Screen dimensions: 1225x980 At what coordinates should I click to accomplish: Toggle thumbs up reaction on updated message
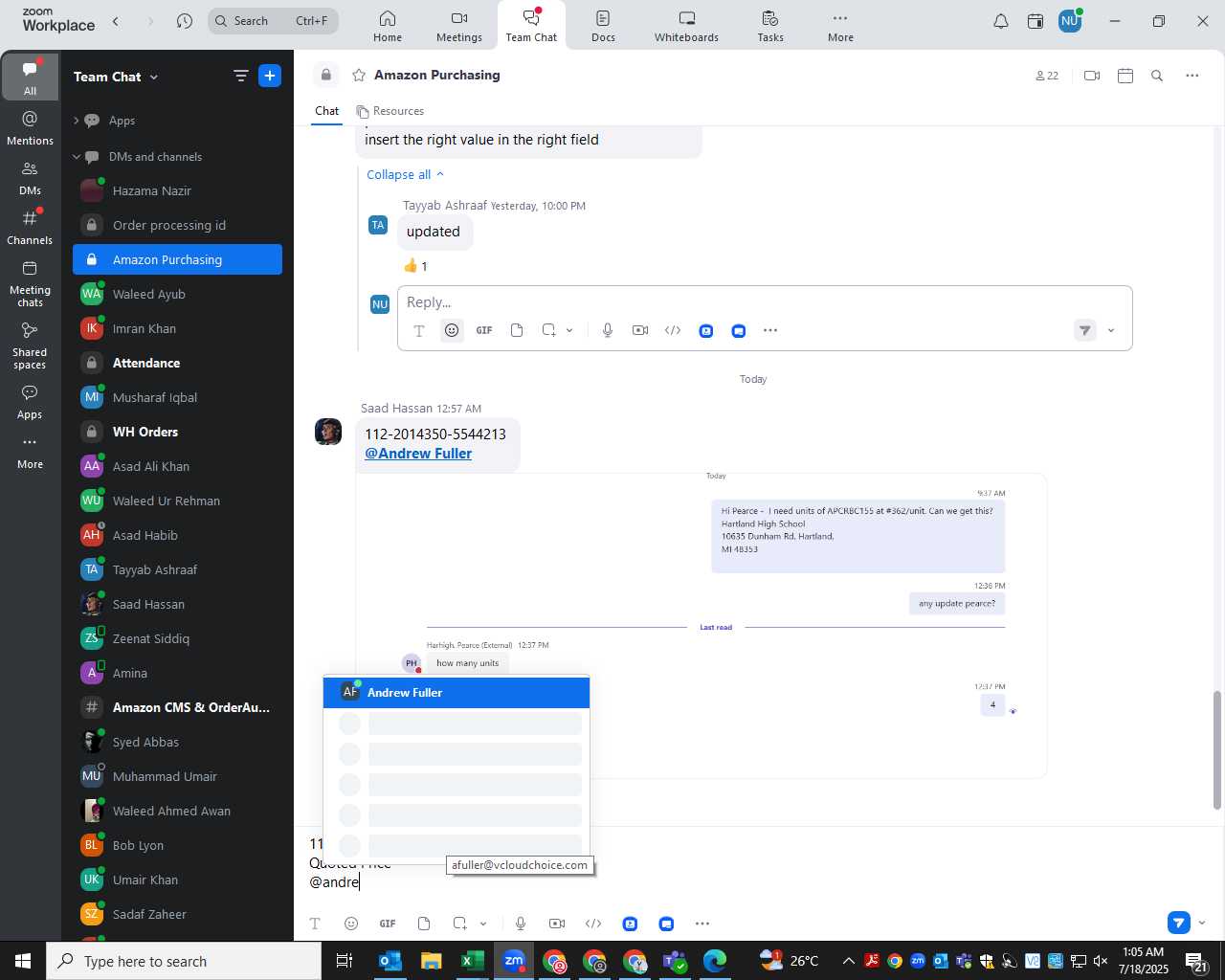click(415, 266)
